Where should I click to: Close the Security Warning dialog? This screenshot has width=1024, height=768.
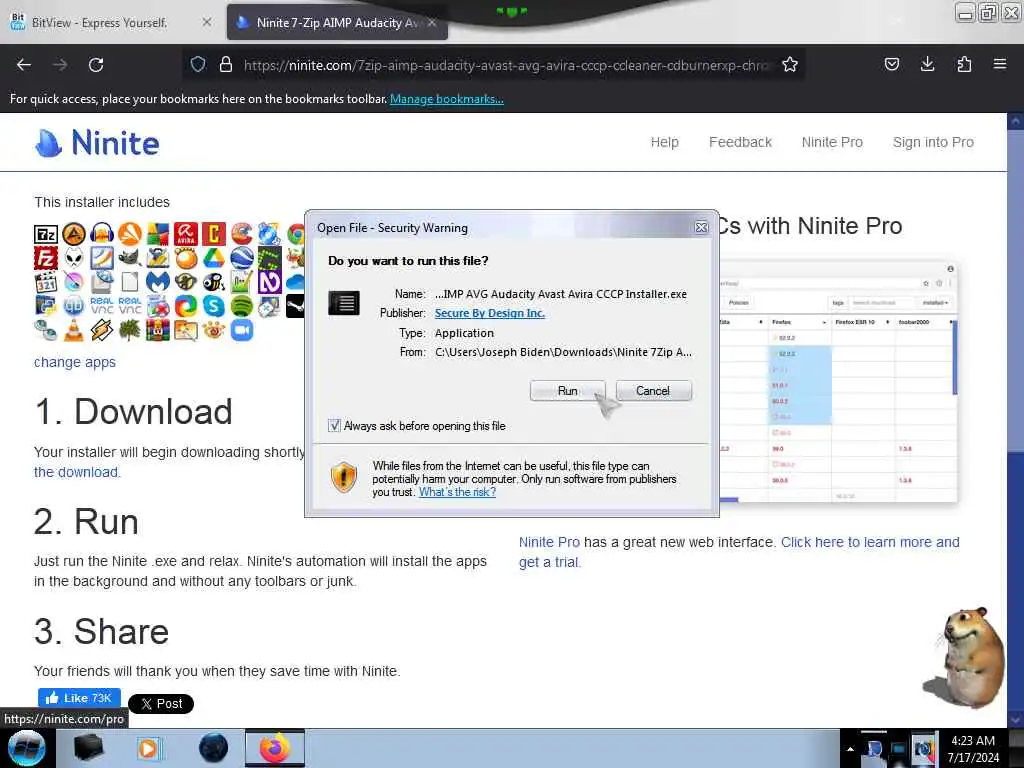(x=701, y=227)
